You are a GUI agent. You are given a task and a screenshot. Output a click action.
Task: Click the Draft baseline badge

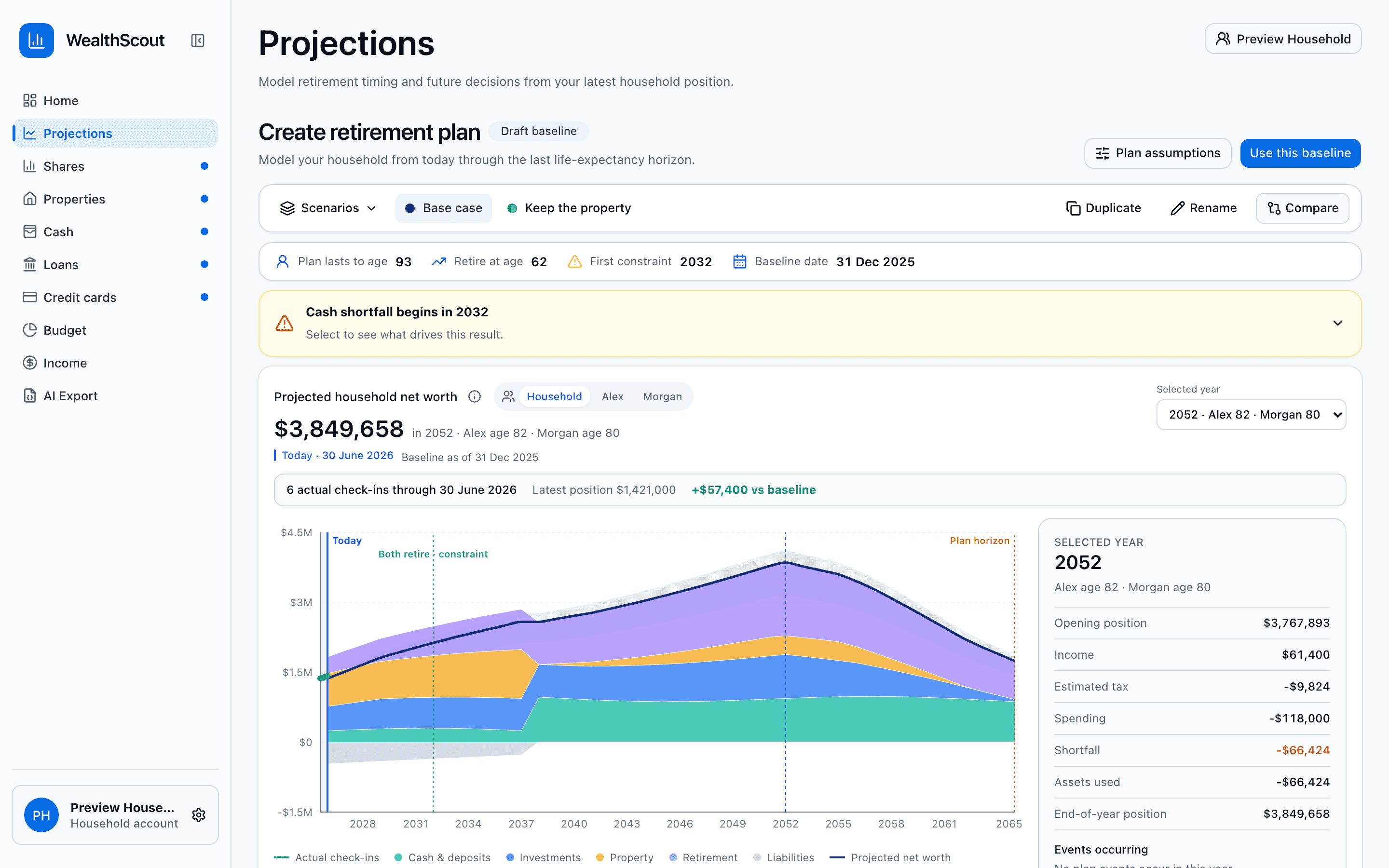[x=538, y=131]
